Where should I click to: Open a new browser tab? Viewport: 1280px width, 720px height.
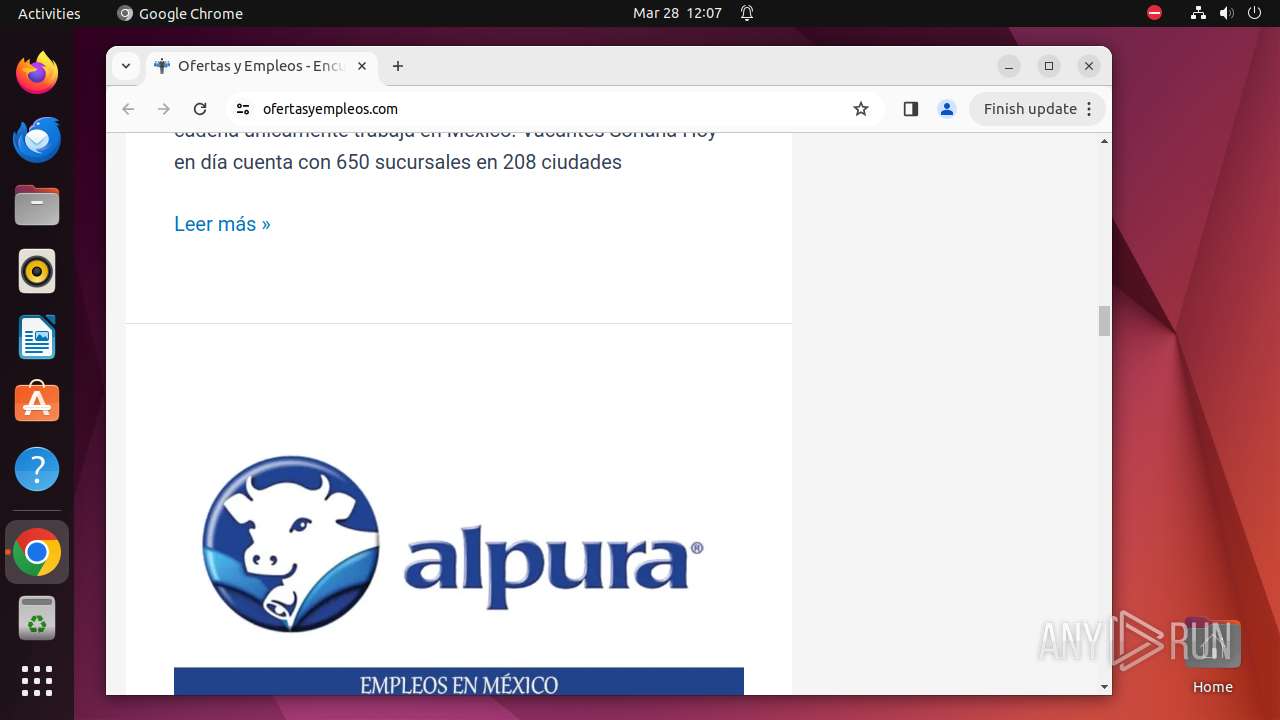398,66
